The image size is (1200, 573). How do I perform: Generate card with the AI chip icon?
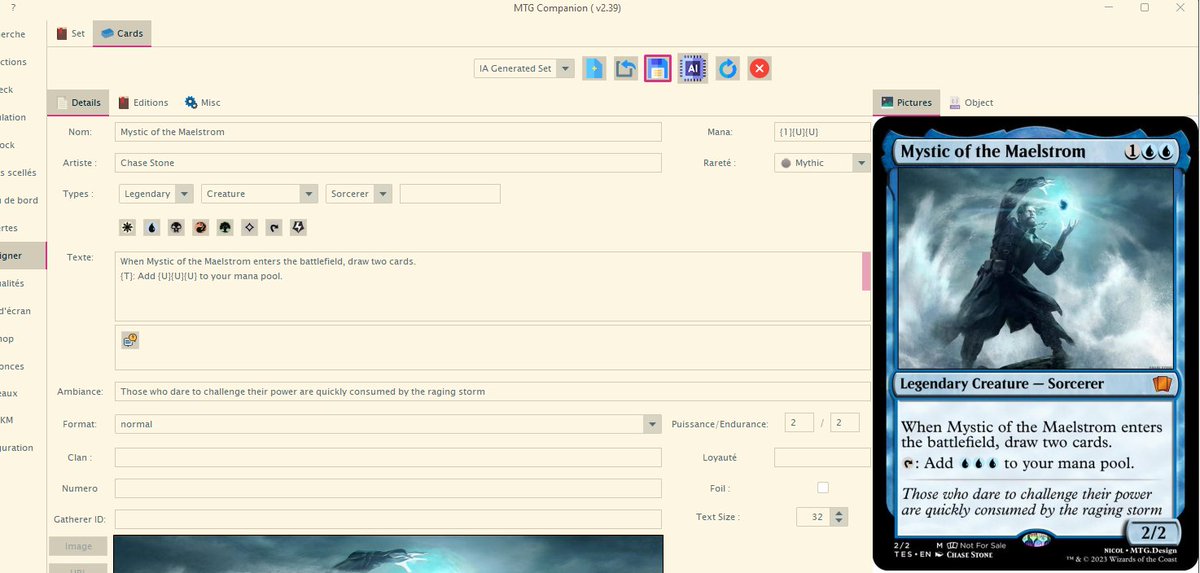pyautogui.click(x=693, y=68)
